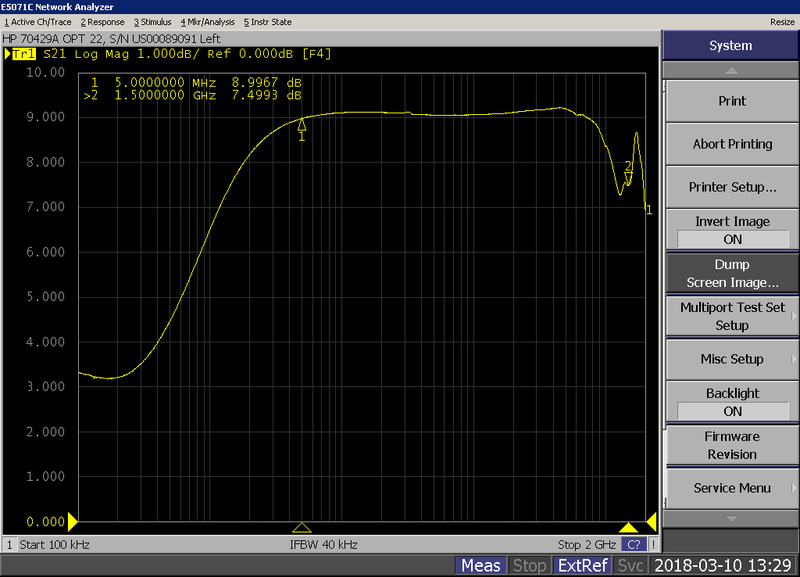
Task: Click the Stop status indicator
Action: coord(529,566)
